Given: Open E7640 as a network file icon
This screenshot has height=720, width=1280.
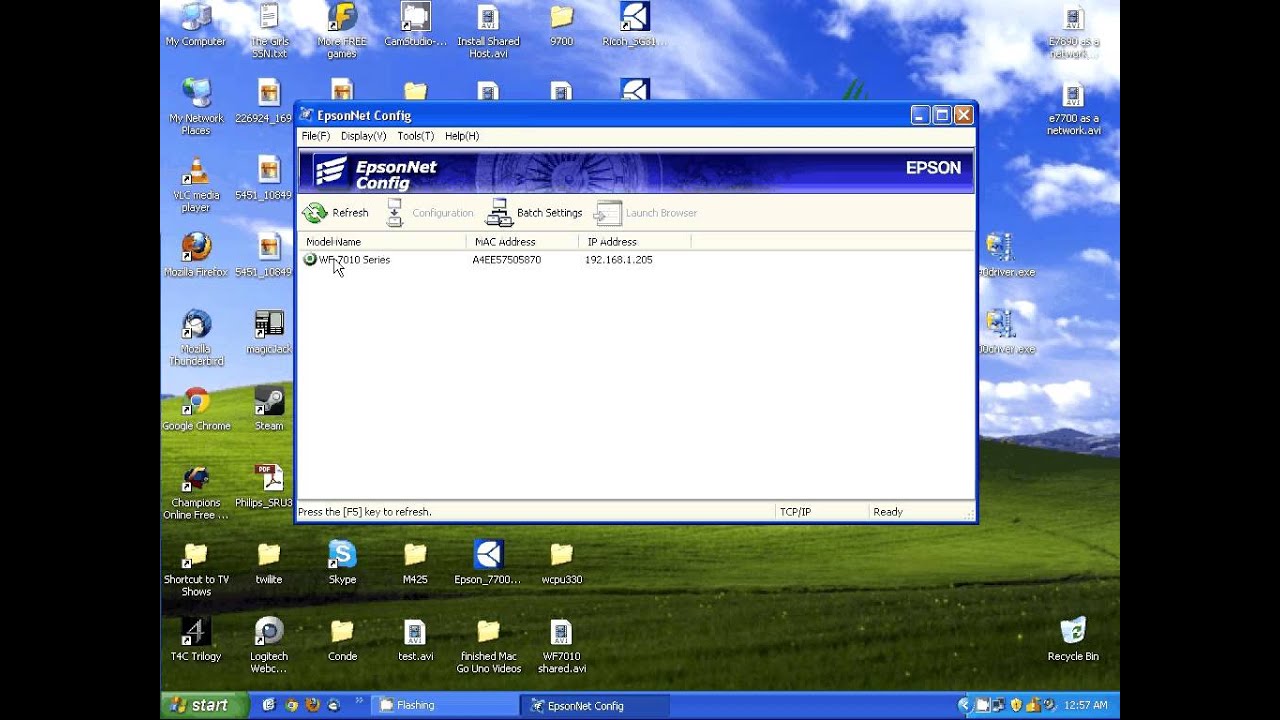Looking at the screenshot, I should 1073,31.
